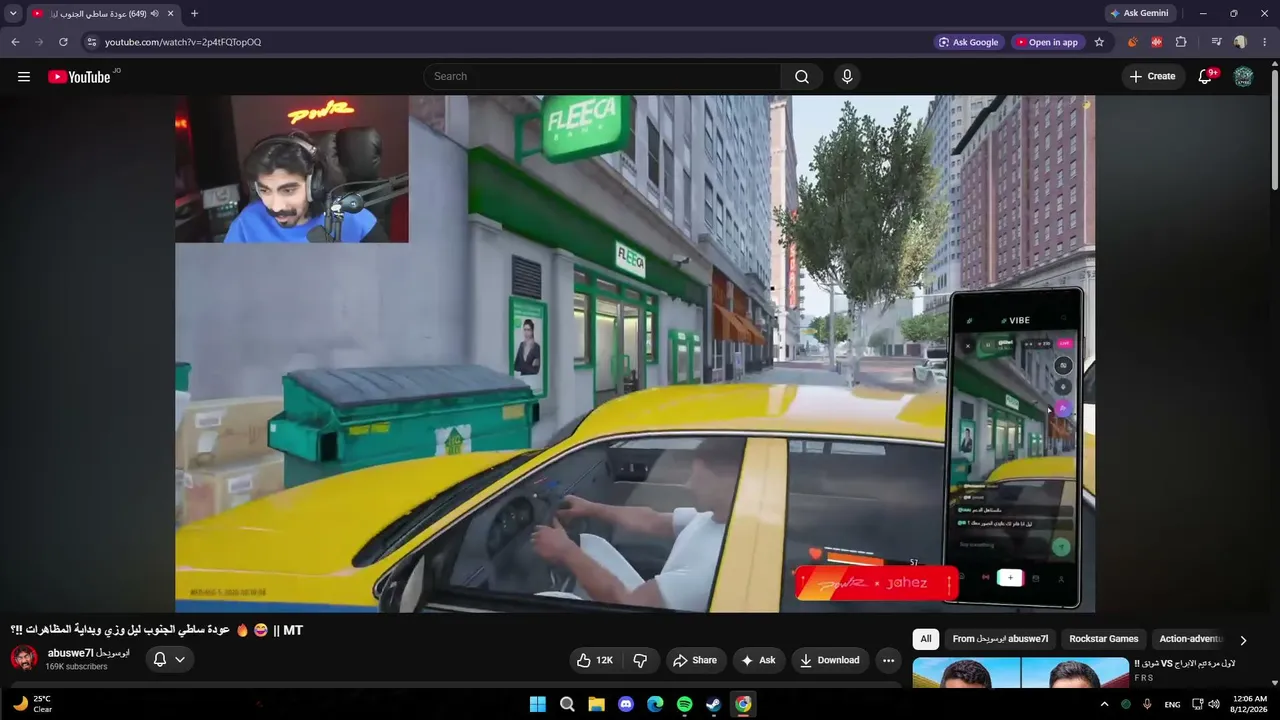Open more actions ellipsis under the video

pos(888,660)
